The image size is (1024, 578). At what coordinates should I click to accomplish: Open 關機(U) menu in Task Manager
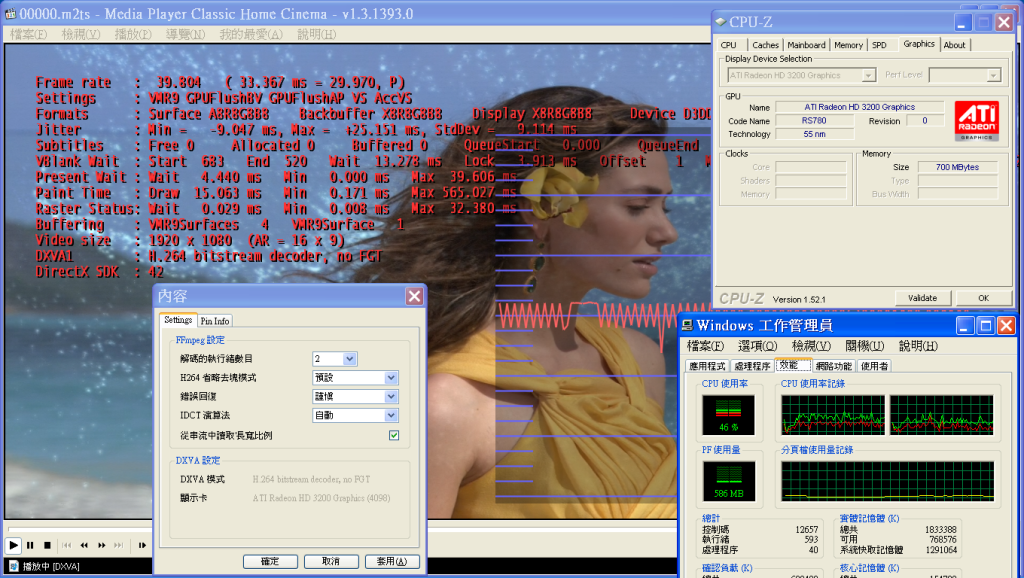pyautogui.click(x=865, y=345)
